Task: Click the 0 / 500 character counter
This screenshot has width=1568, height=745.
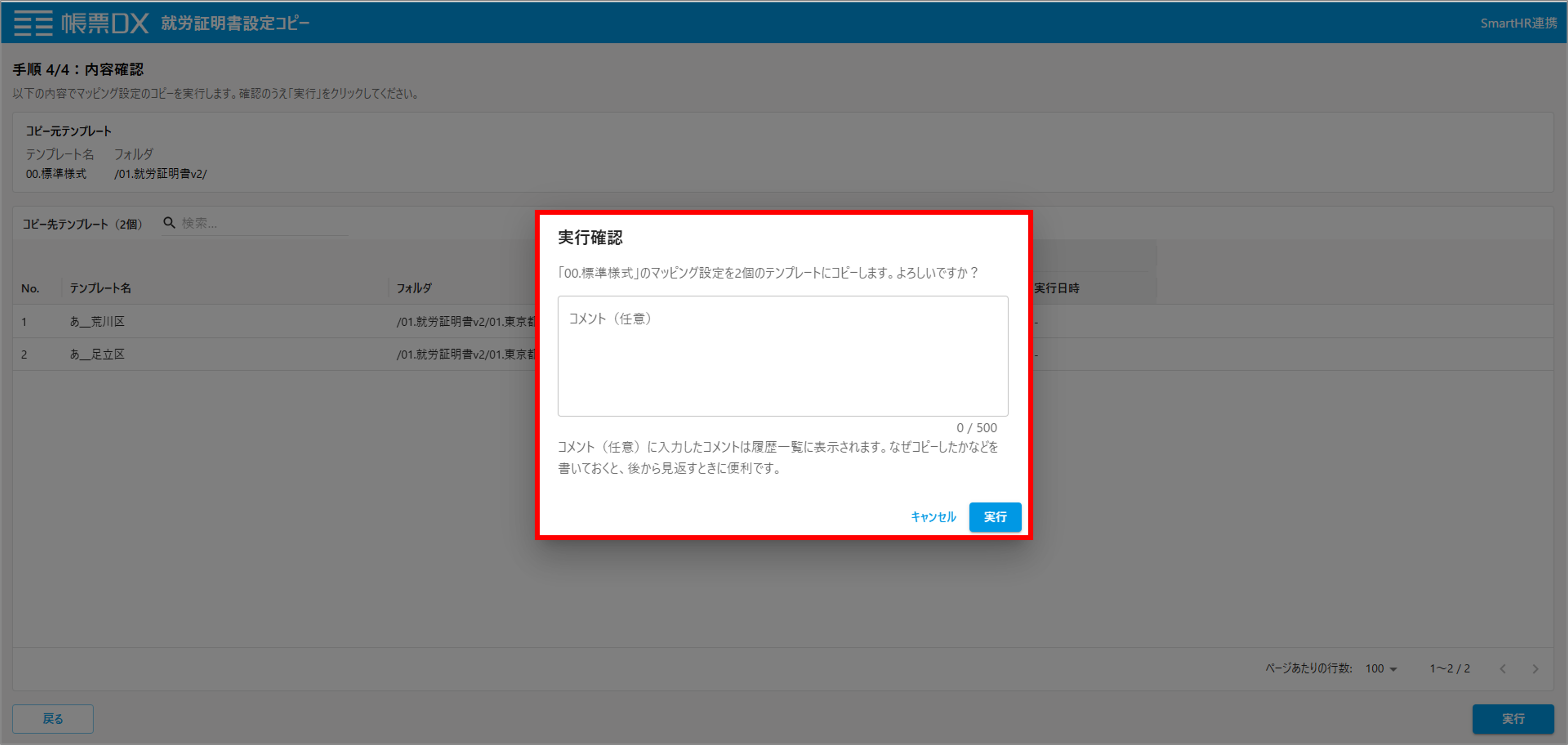Action: coord(976,427)
